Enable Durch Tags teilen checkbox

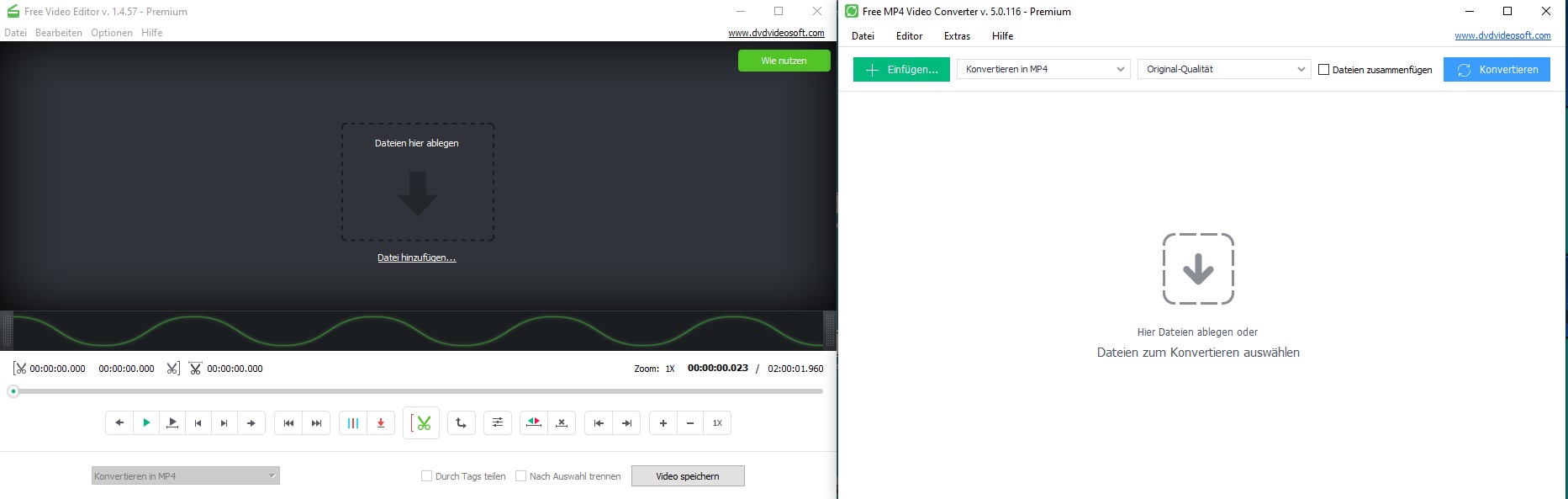(426, 476)
